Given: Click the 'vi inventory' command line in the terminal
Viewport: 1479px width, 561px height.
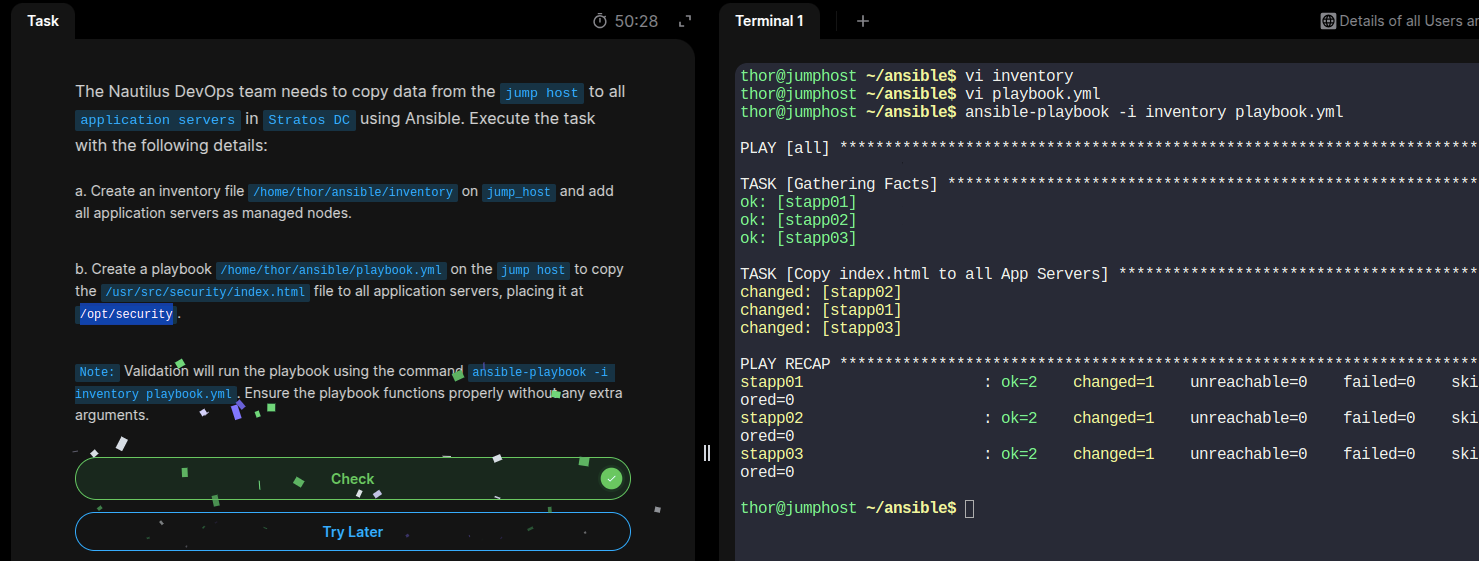Looking at the screenshot, I should (x=1019, y=76).
